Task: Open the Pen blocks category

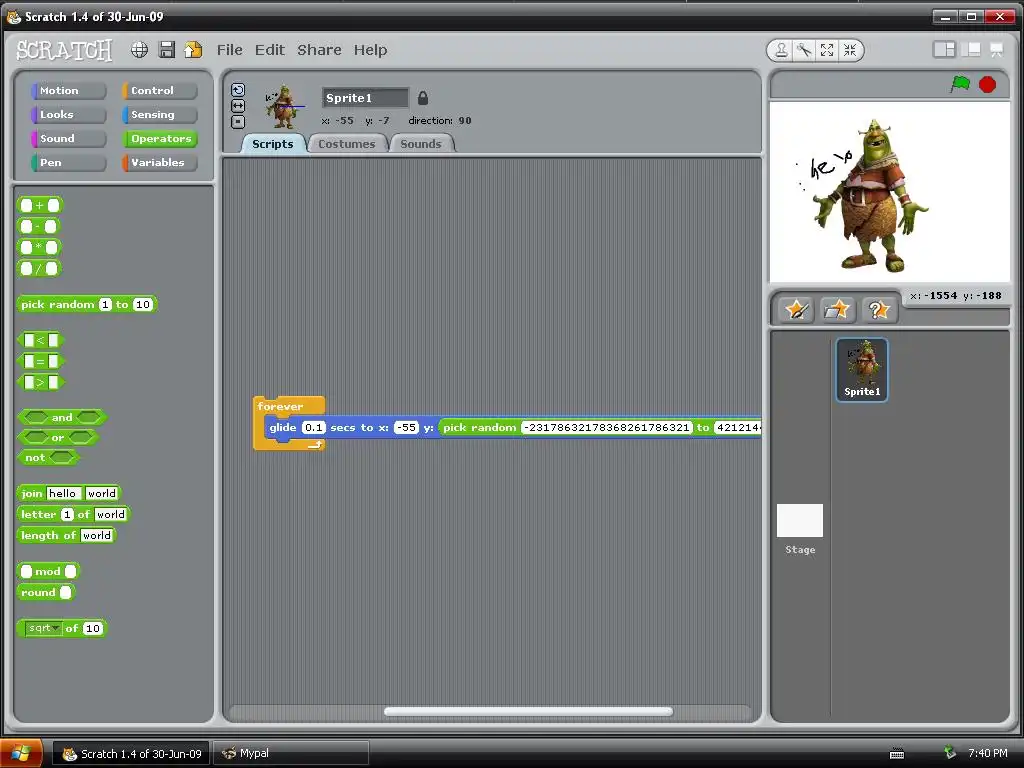Action: (x=68, y=163)
